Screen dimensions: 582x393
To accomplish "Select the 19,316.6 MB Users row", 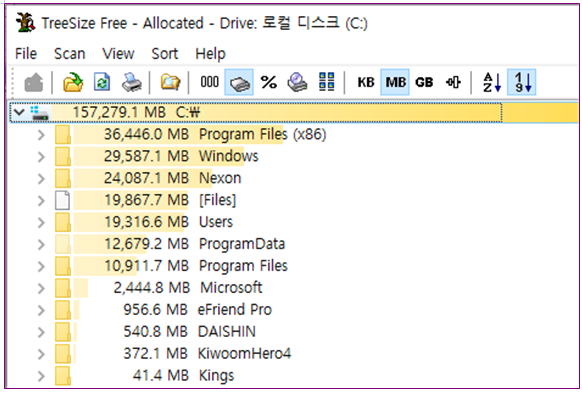I will (x=168, y=222).
